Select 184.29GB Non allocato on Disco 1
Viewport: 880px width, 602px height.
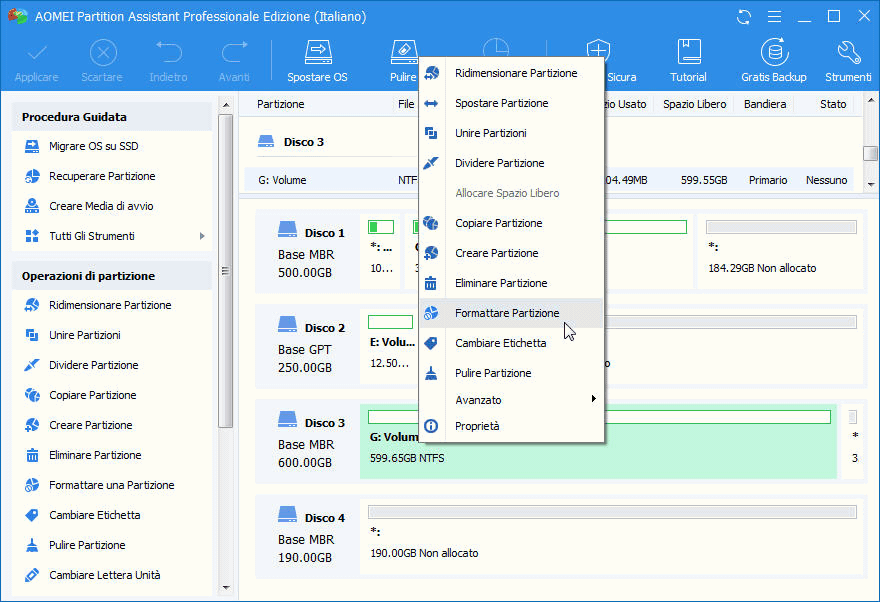pos(781,251)
